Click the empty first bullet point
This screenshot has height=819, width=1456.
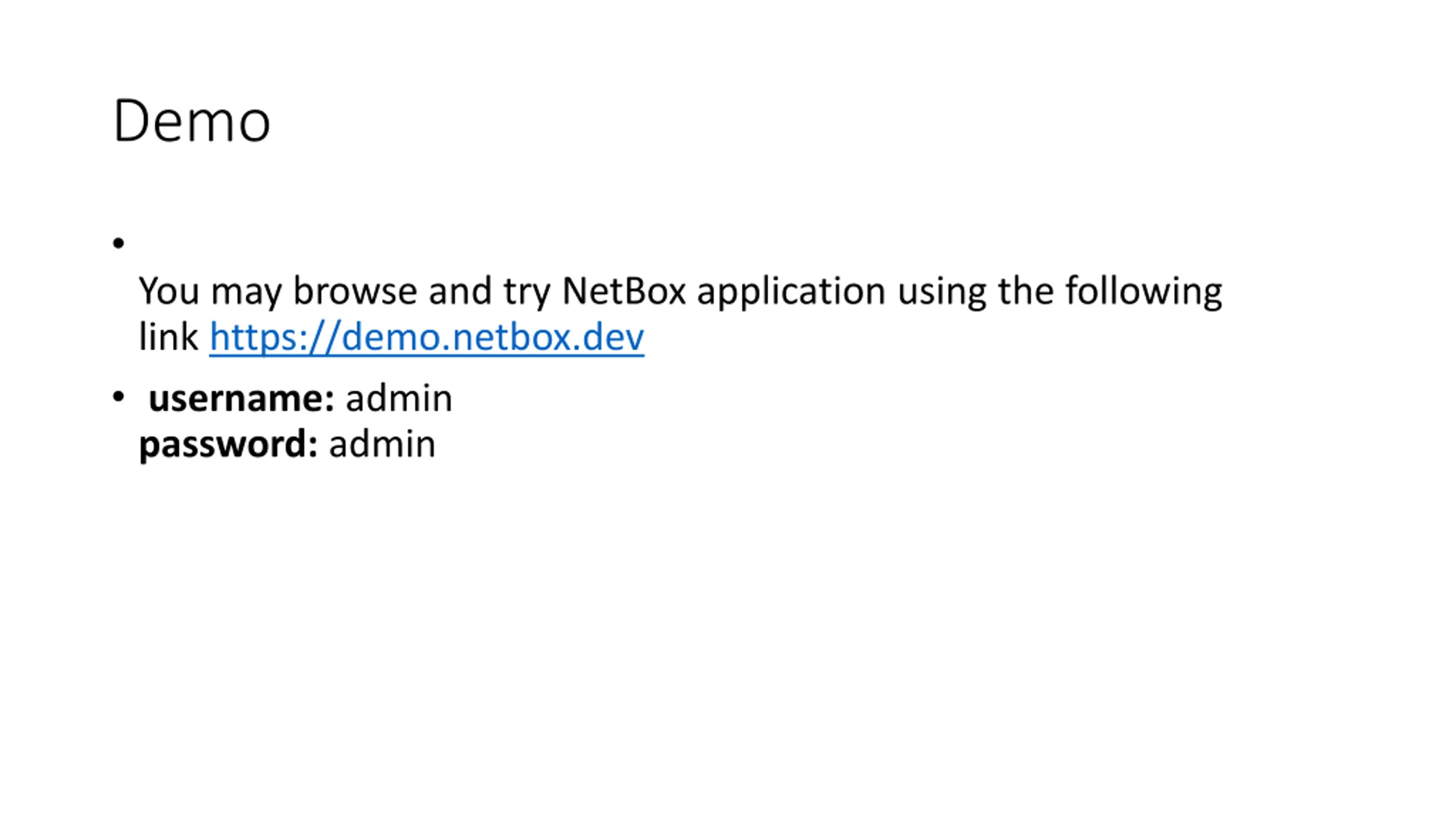[x=118, y=243]
